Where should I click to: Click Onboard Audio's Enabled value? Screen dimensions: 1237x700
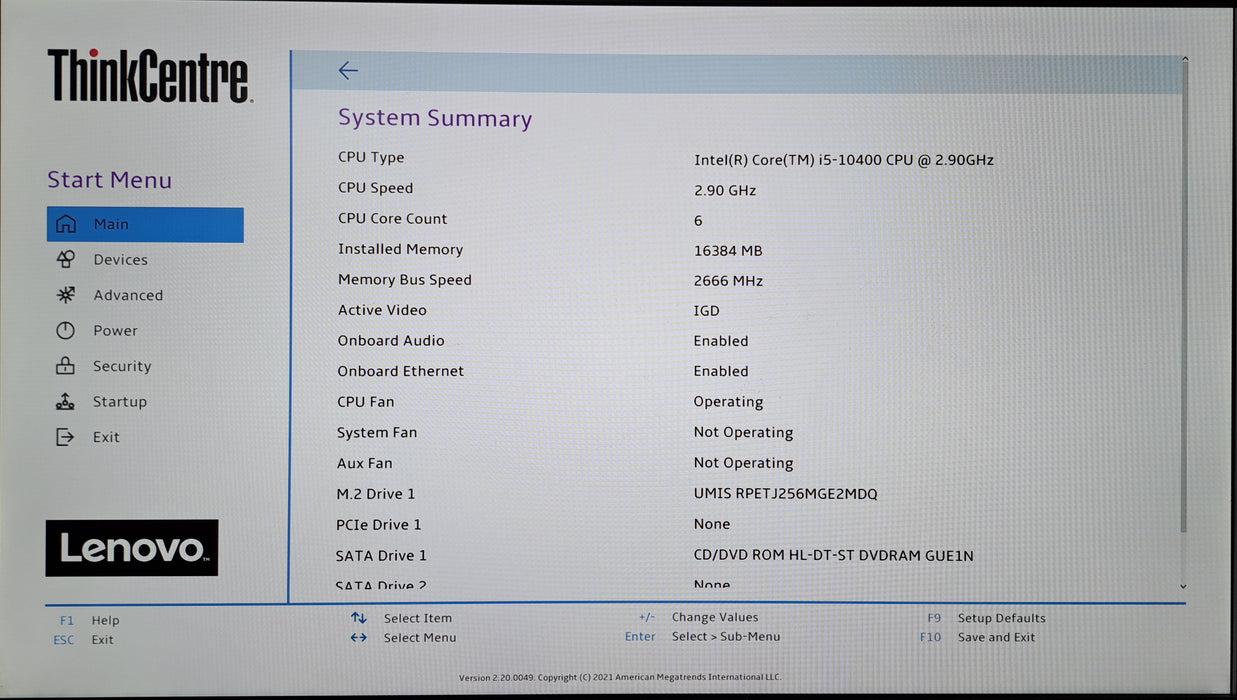(x=721, y=341)
